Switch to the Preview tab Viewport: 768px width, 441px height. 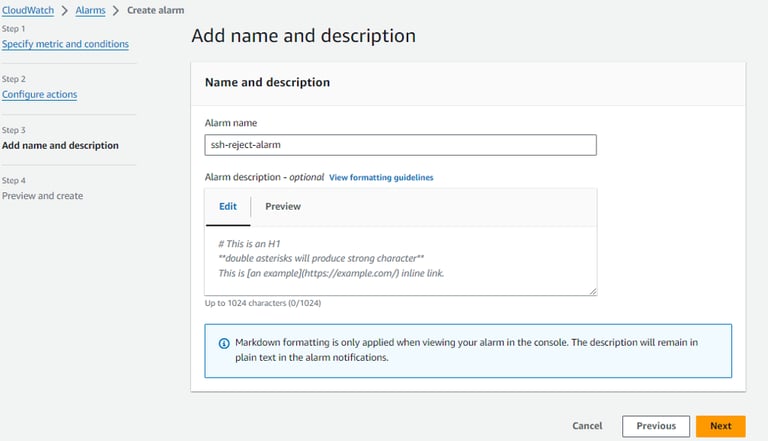click(x=283, y=206)
